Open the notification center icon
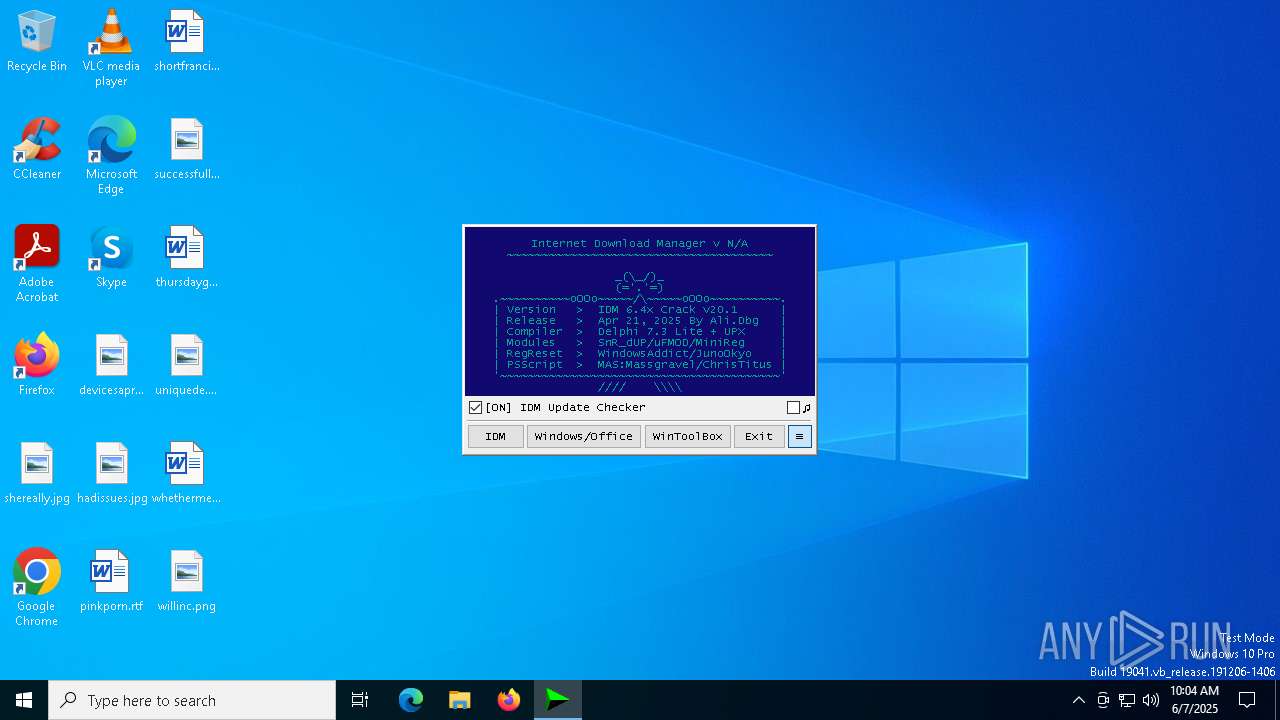Image resolution: width=1280 pixels, height=720 pixels. (x=1247, y=700)
